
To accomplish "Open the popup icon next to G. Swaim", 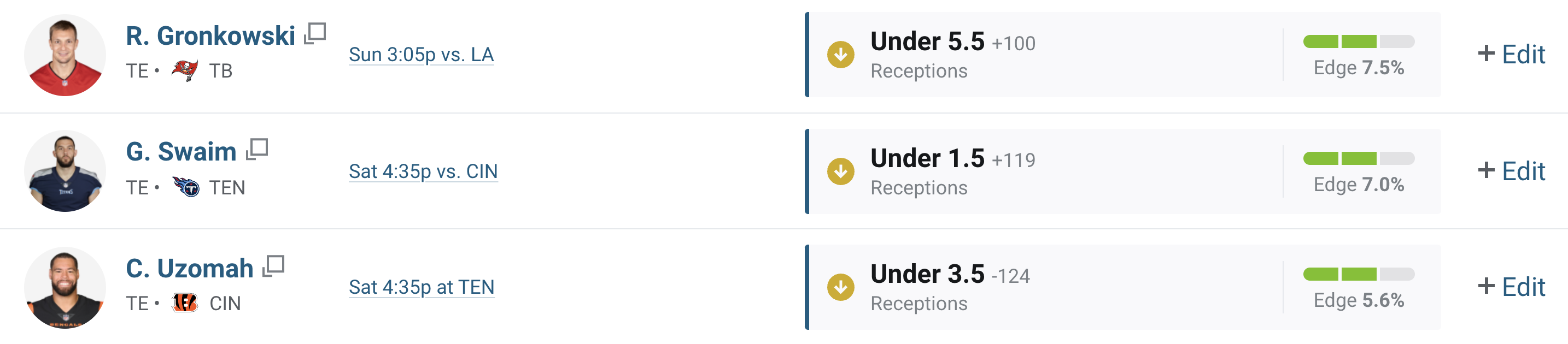I will 257,150.
